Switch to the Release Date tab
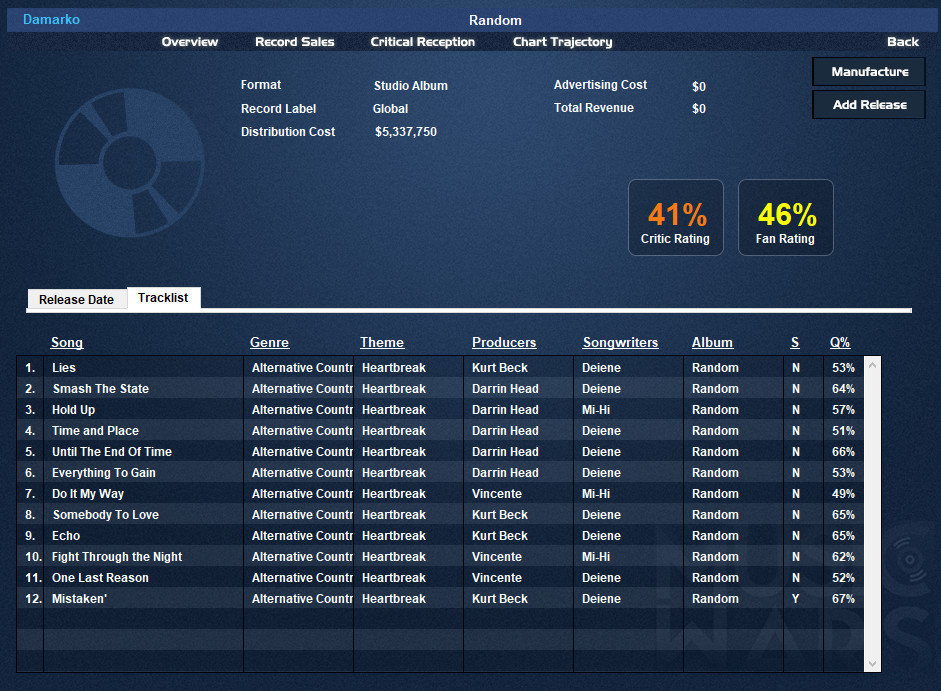Viewport: 941px width, 691px height. (76, 298)
